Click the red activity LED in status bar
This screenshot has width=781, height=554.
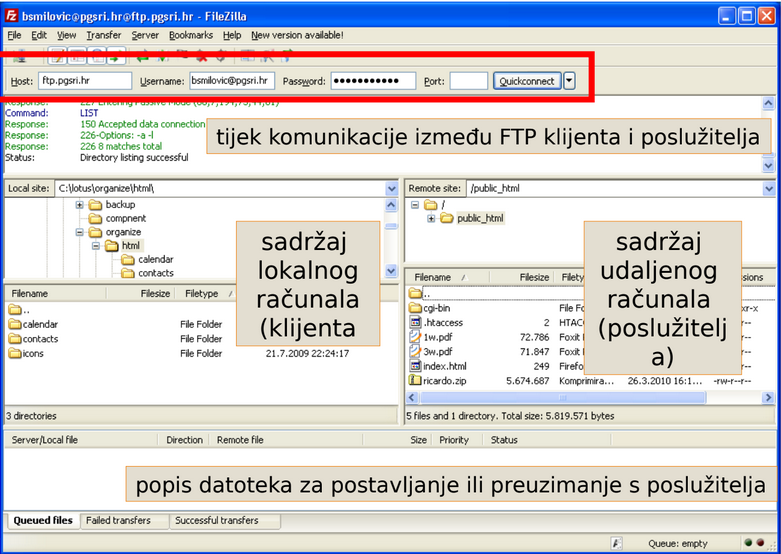click(760, 543)
